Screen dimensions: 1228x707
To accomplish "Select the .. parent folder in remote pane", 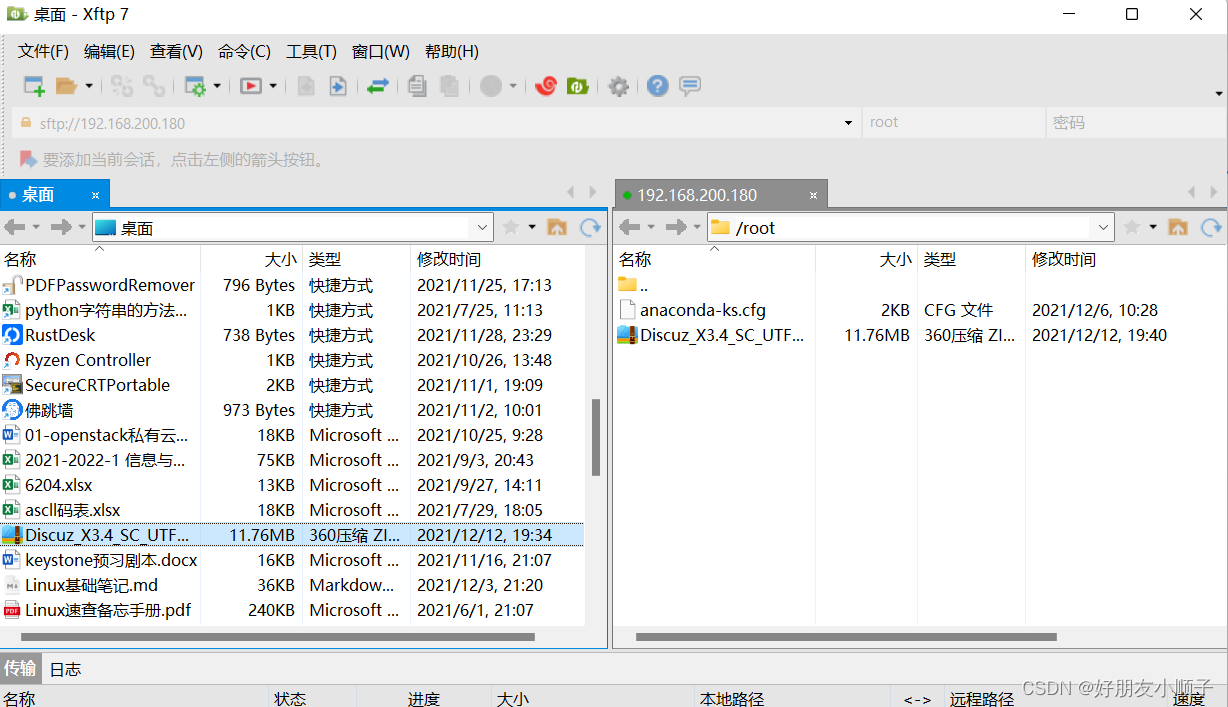I will (x=633, y=285).
